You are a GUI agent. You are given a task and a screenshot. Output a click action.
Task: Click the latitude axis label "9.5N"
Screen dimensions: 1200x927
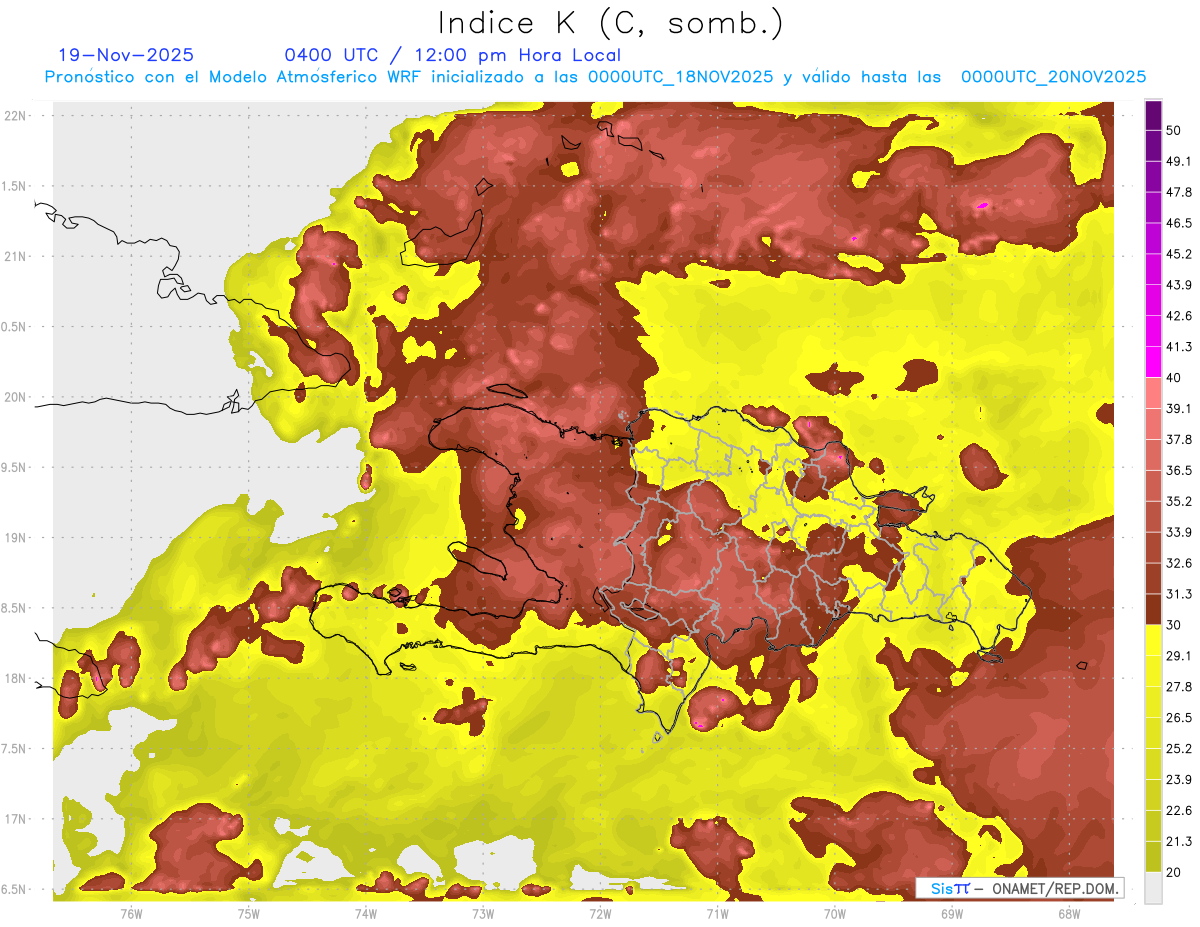[15, 467]
